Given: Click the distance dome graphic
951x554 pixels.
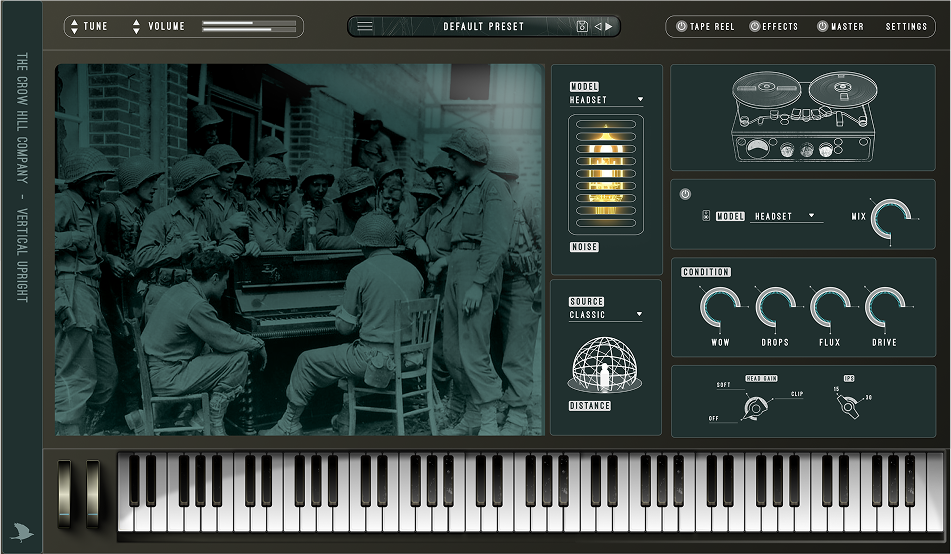Looking at the screenshot, I should [604, 365].
